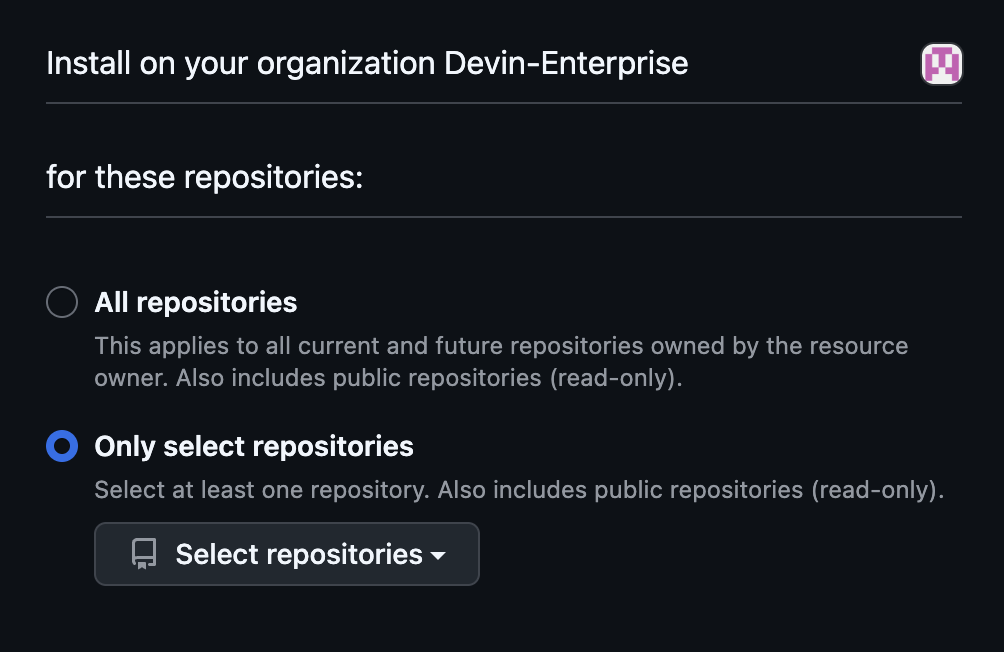Click the All repositories bold label text
Viewport: 1004px width, 652px height.
pos(196,301)
